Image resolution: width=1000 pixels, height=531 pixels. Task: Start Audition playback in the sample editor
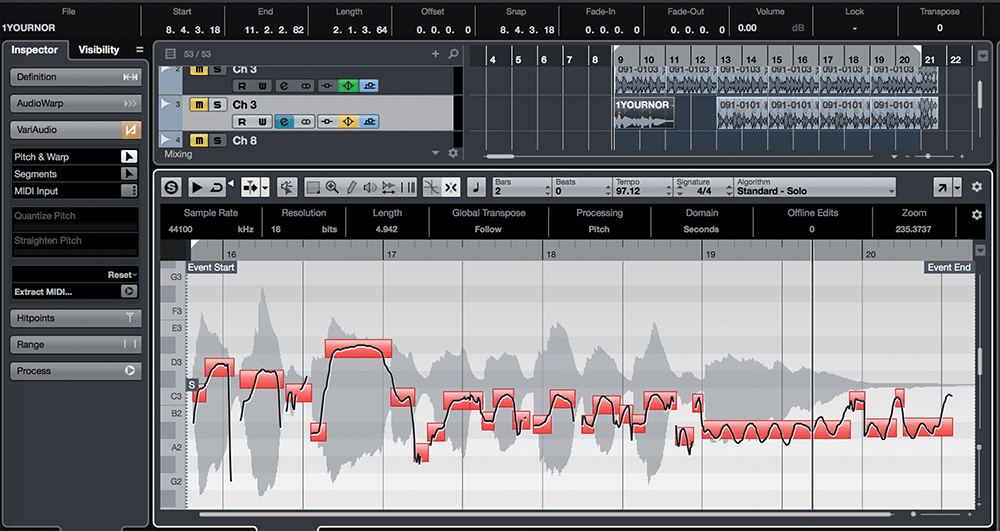197,187
